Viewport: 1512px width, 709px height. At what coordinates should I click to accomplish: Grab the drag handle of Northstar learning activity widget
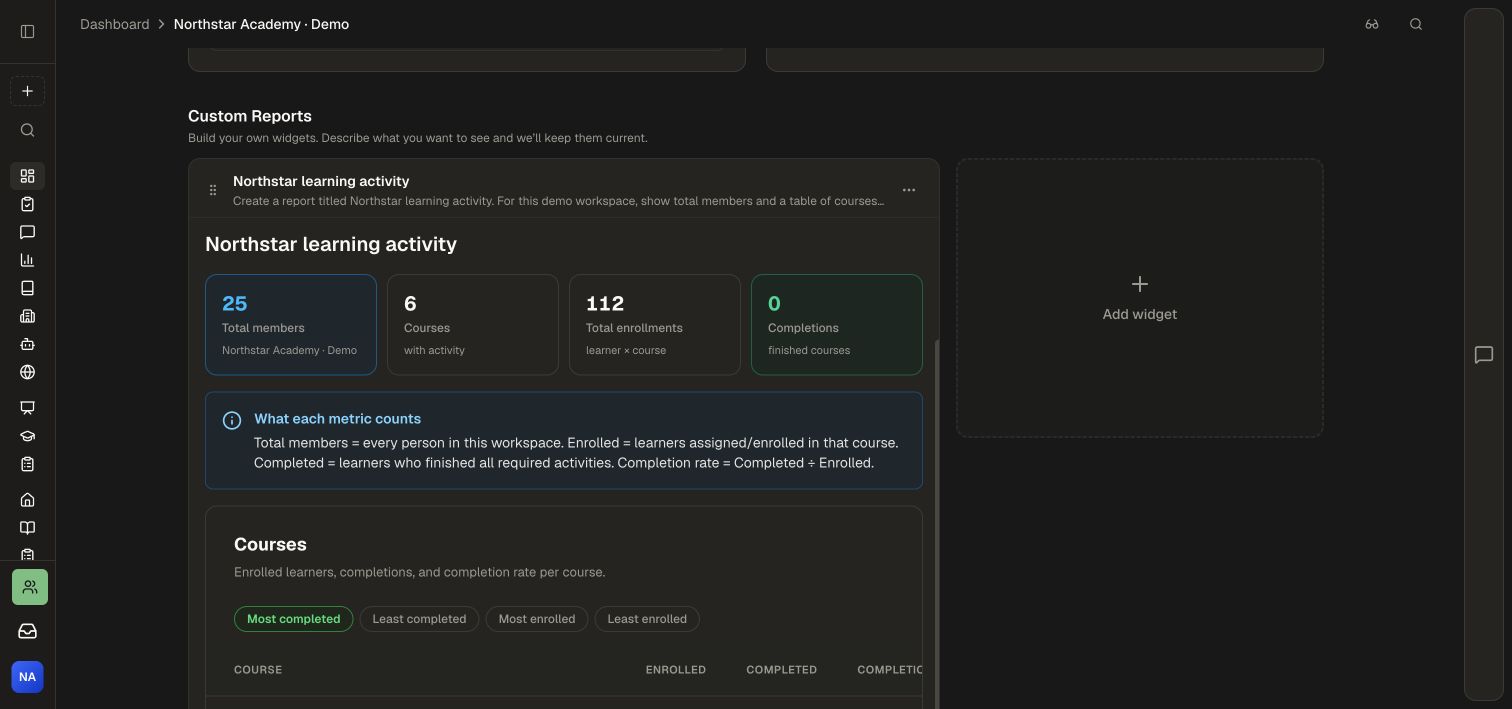point(212,190)
